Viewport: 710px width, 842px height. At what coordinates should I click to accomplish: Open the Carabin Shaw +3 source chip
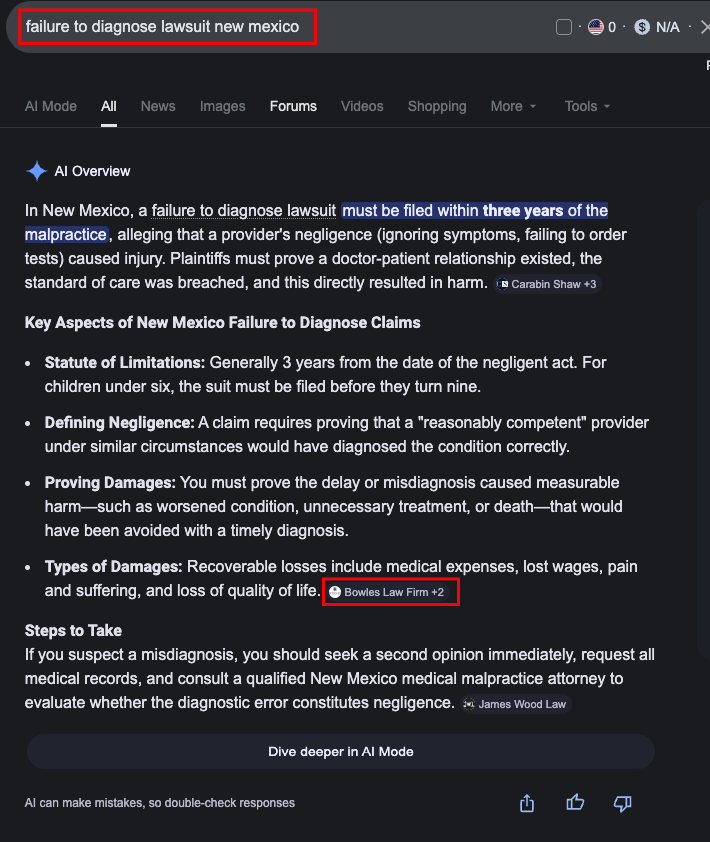[547, 284]
